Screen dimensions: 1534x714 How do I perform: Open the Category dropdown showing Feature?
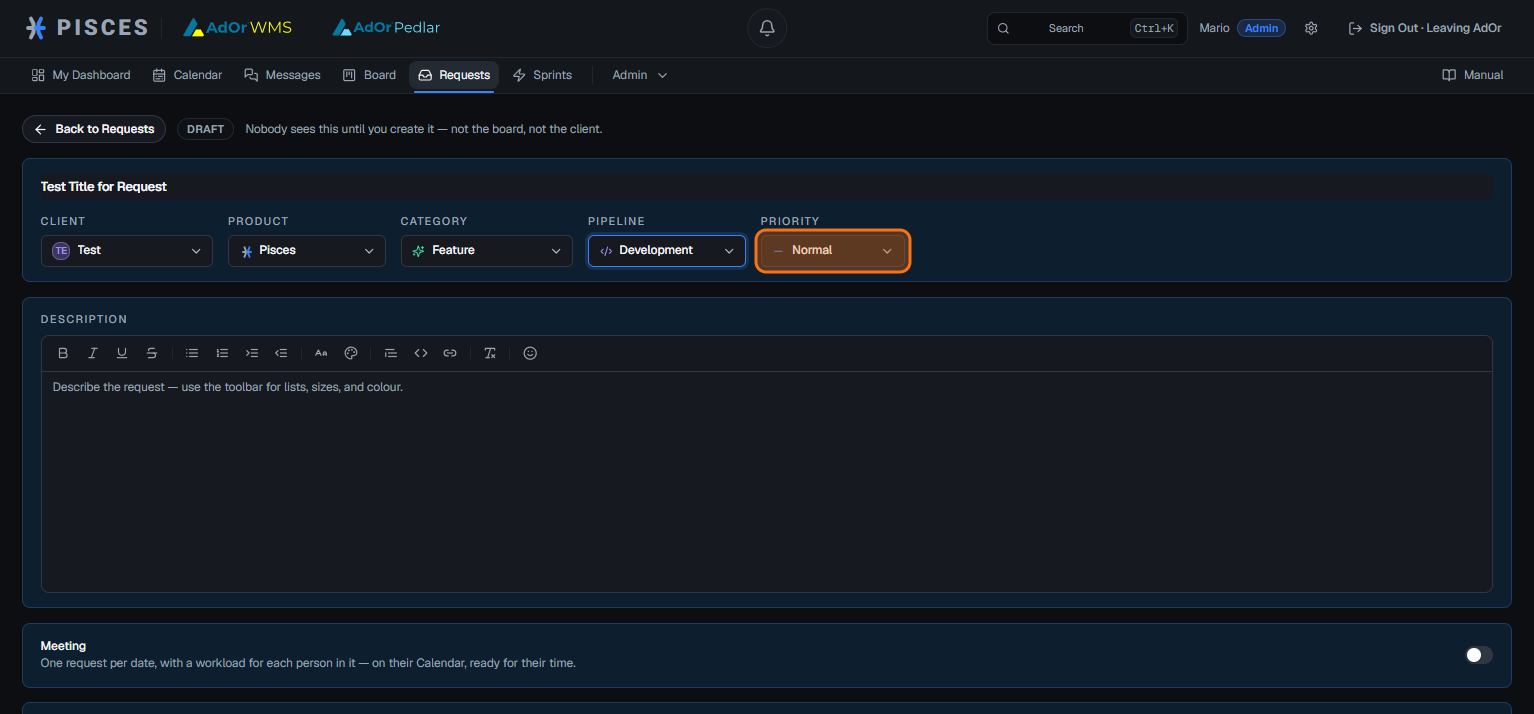487,251
